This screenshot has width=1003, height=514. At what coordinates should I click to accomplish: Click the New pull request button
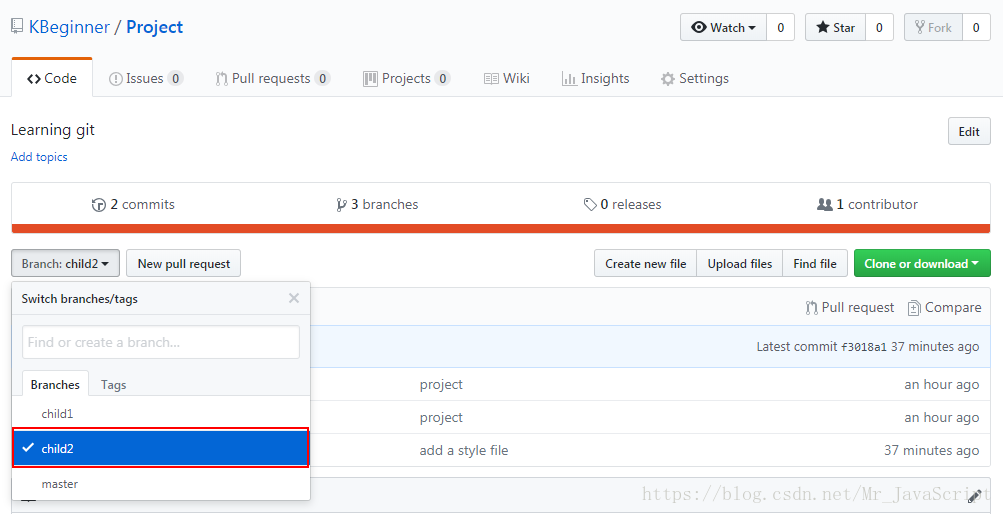point(184,263)
